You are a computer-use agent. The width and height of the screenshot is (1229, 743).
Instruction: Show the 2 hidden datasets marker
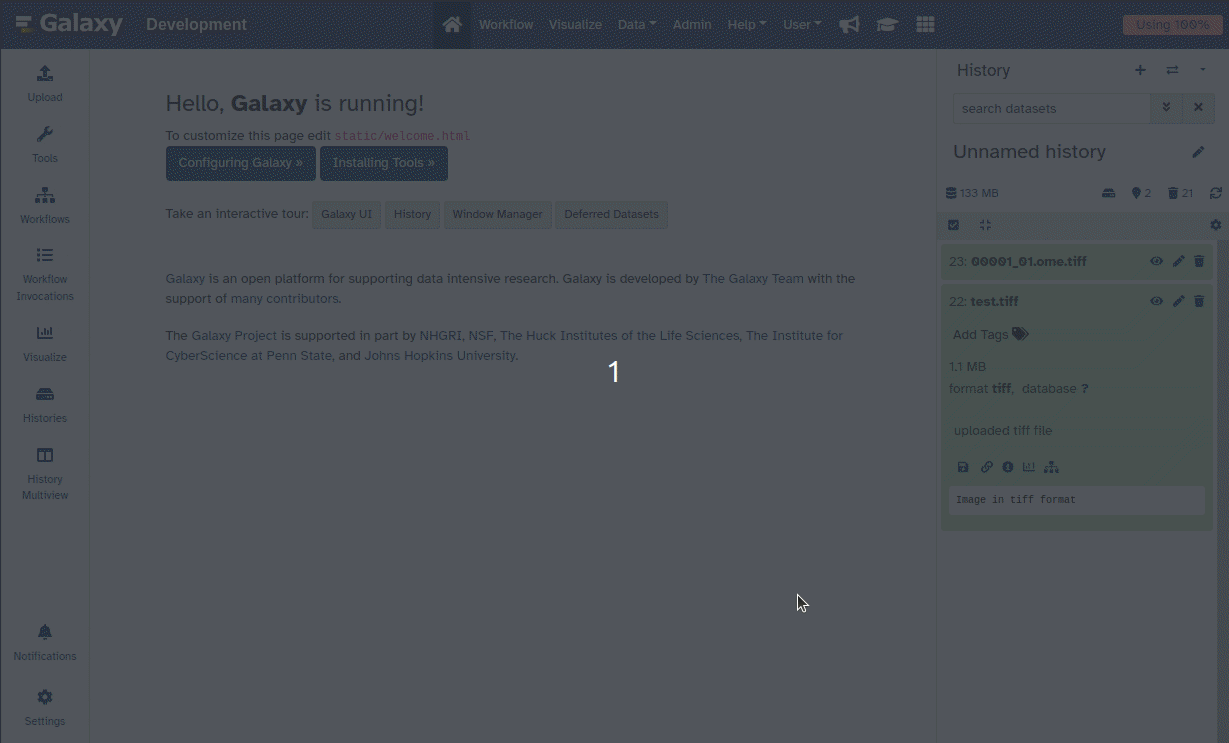coord(1141,193)
